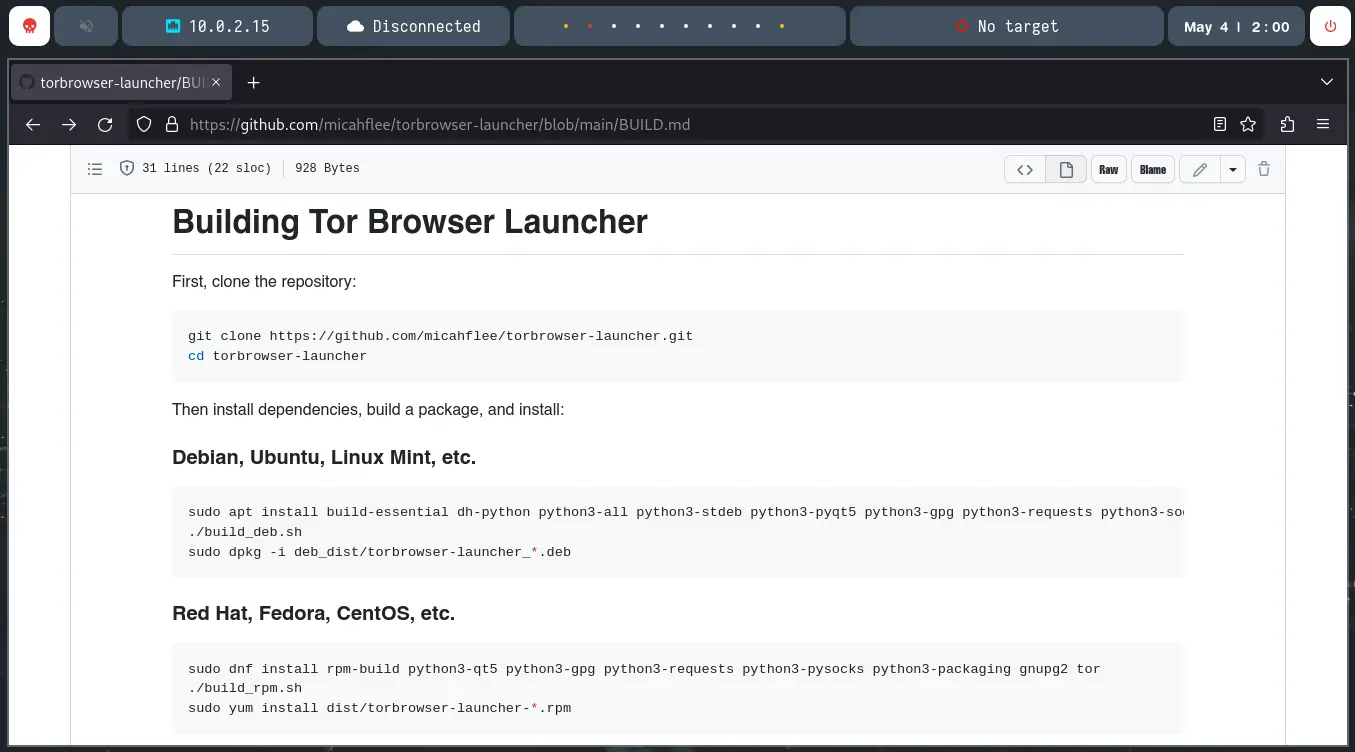Bookmark this page with star icon
The width and height of the screenshot is (1355, 752).
1248,125
